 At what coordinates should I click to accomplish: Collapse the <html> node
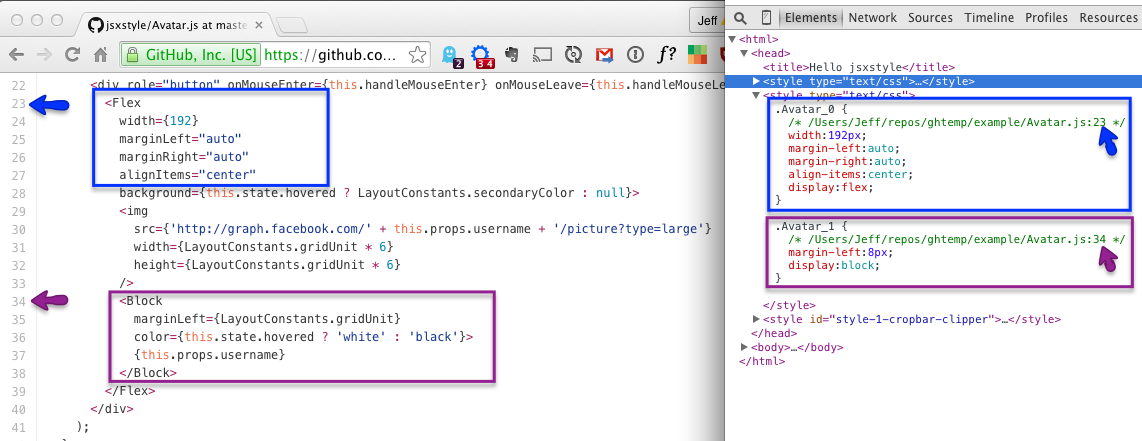point(732,39)
